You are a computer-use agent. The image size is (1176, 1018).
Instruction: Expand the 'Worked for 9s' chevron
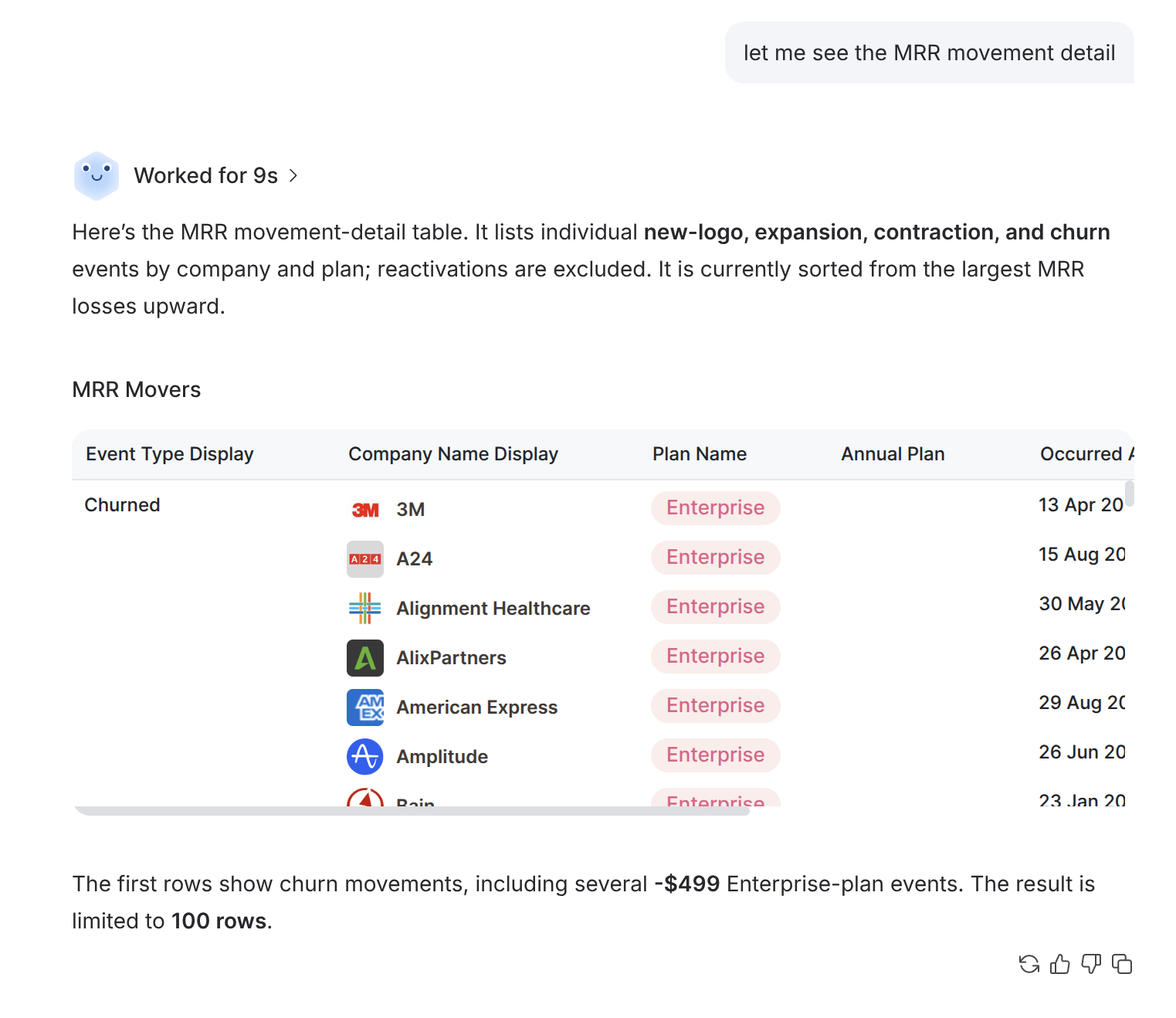tap(293, 176)
